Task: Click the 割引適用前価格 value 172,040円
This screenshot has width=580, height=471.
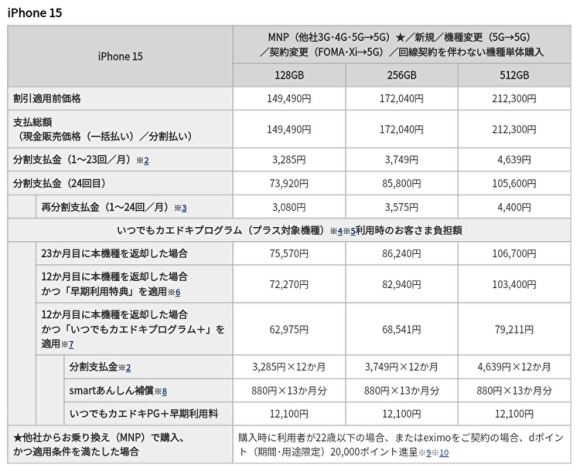Action: pyautogui.click(x=402, y=99)
